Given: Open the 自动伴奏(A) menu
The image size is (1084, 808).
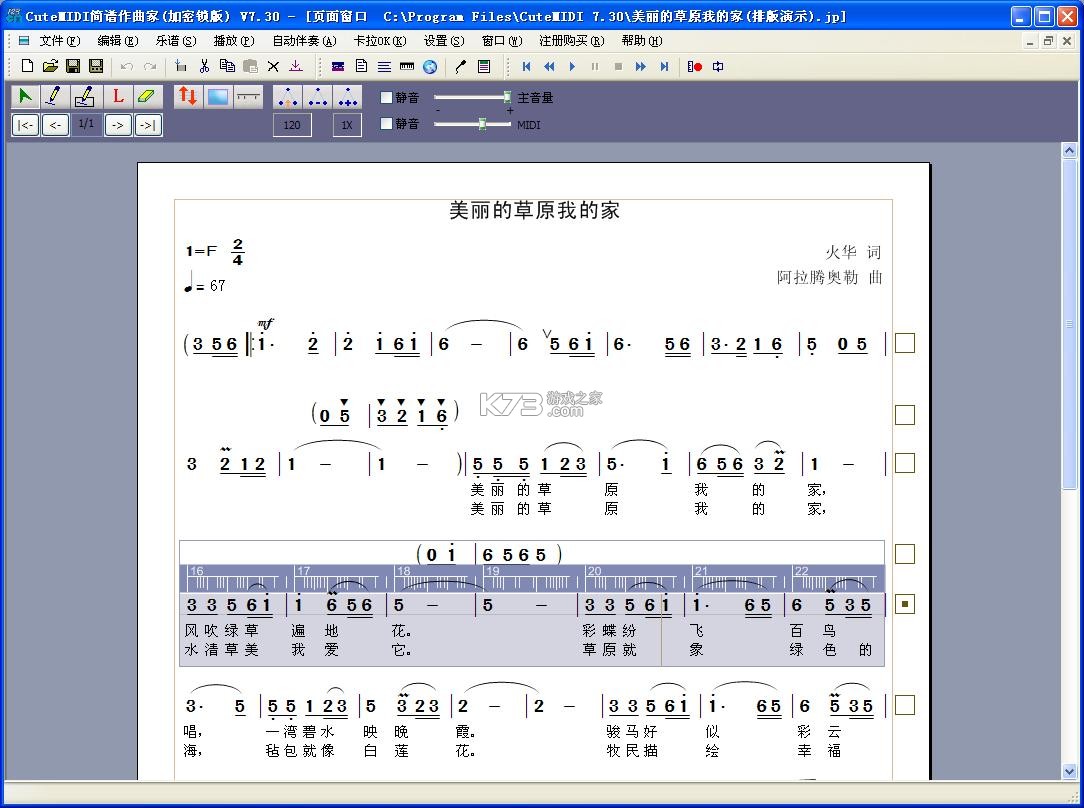Looking at the screenshot, I should pos(304,41).
